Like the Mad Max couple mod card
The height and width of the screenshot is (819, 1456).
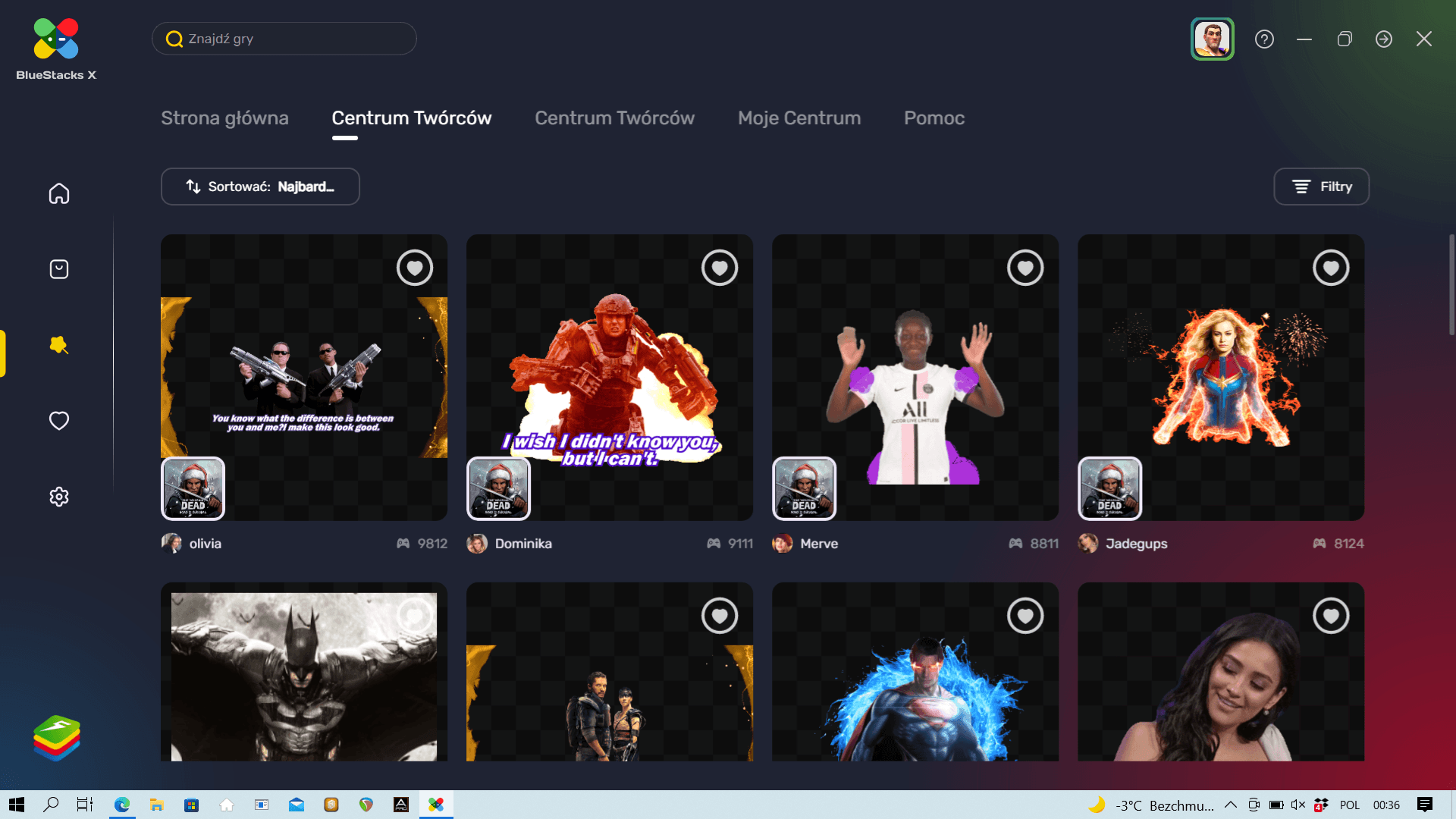(720, 616)
